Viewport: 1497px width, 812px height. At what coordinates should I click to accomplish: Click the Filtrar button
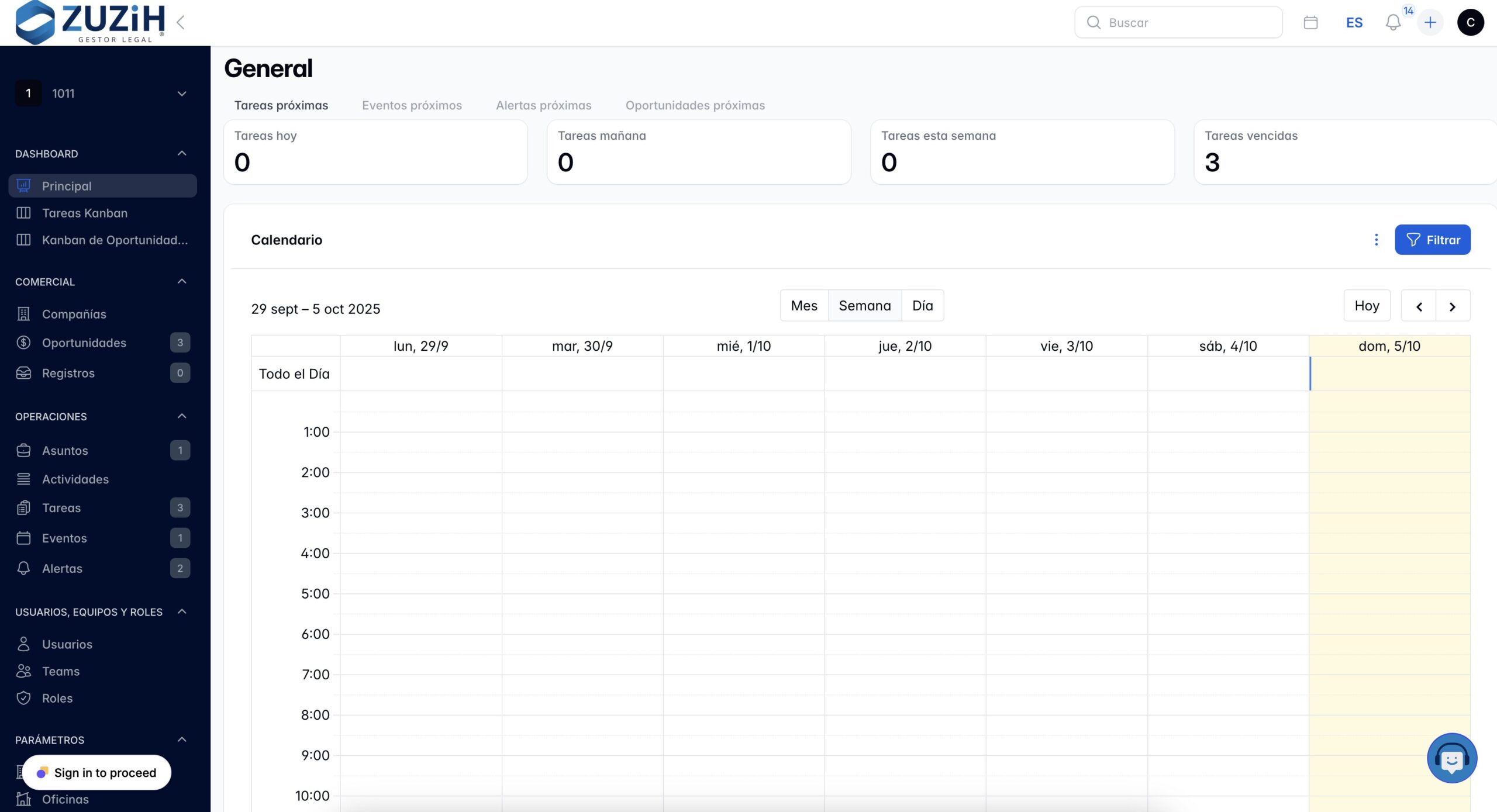(x=1432, y=240)
